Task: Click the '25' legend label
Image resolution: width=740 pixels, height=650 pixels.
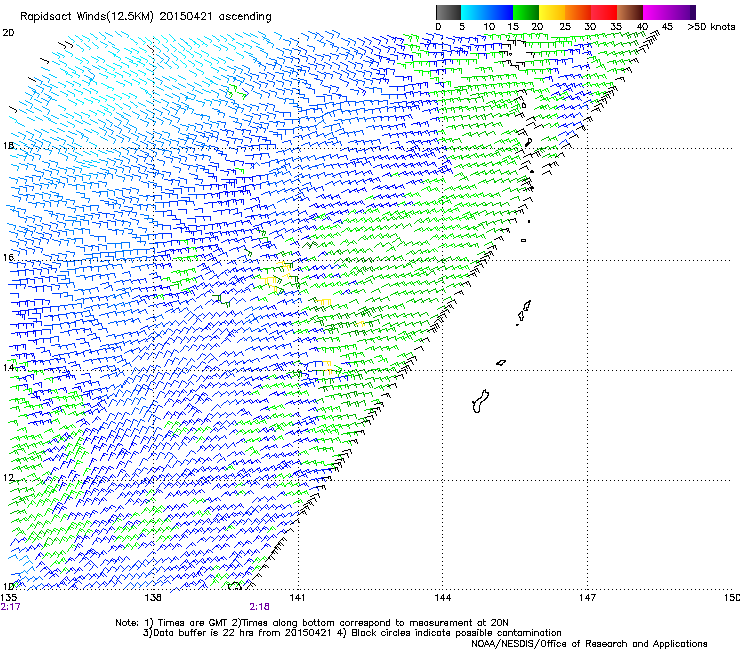Action: coord(564,27)
